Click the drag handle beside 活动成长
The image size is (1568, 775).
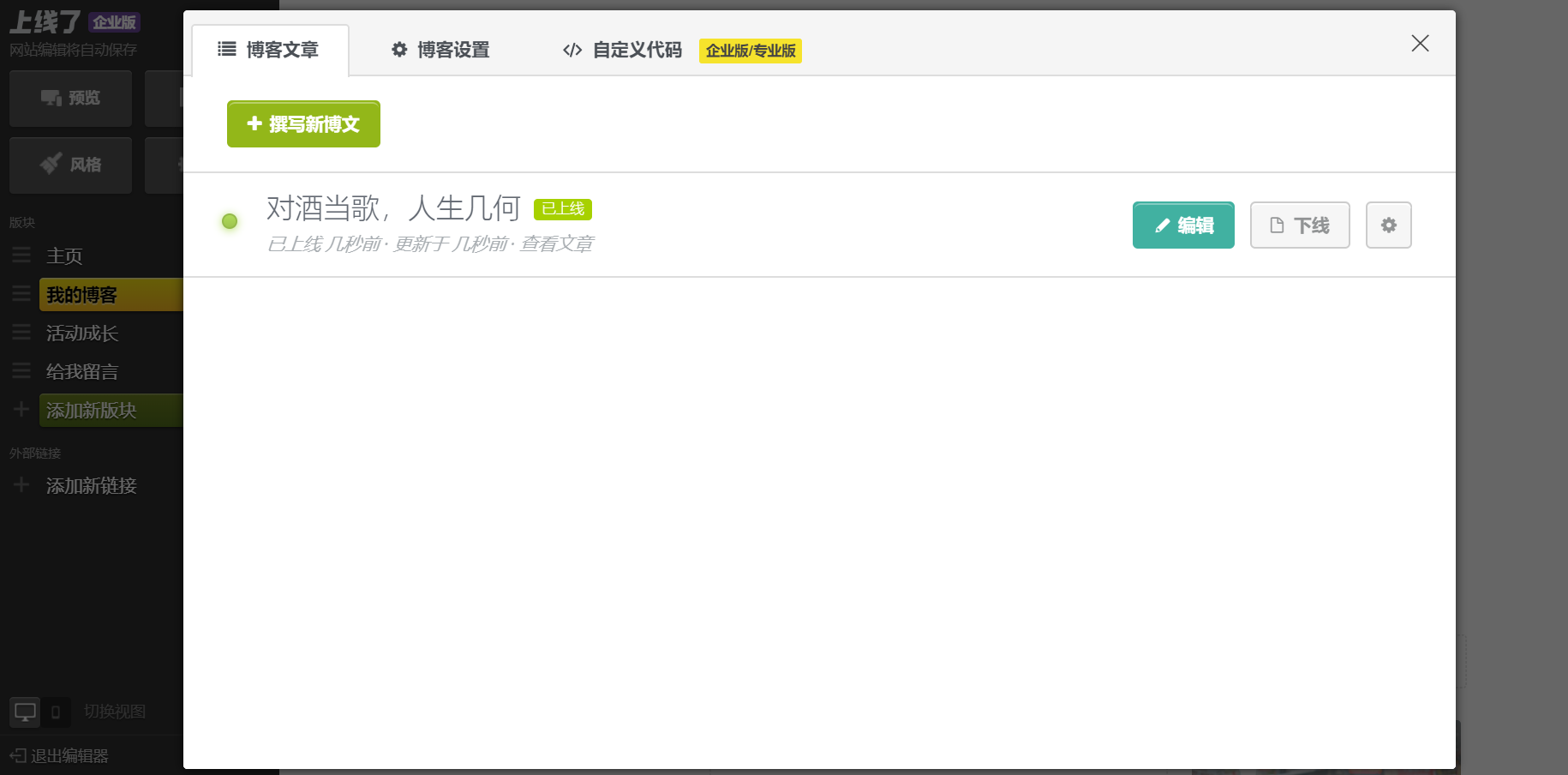[x=21, y=333]
